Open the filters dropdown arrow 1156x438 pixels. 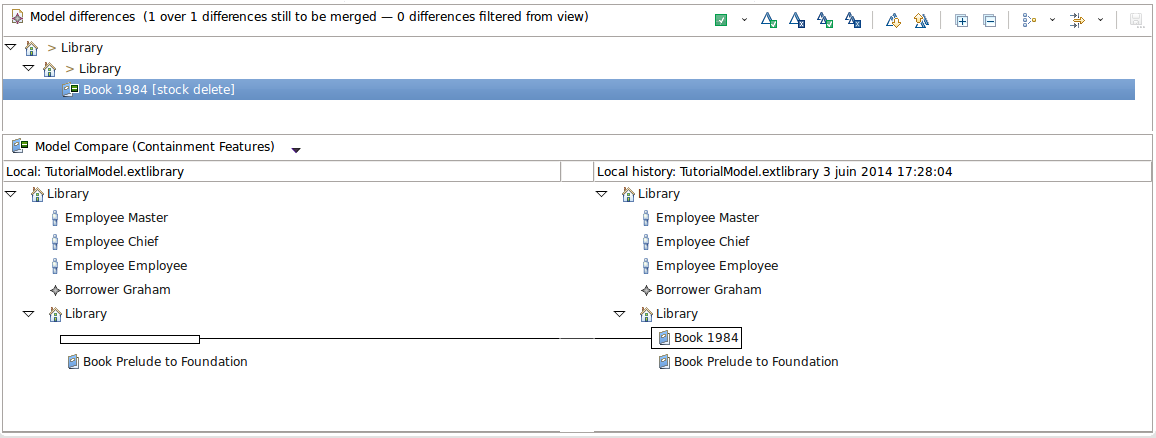pos(1100,20)
